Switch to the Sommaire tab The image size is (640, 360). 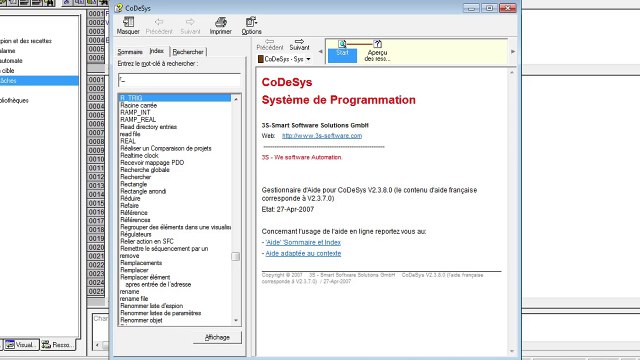click(130, 52)
